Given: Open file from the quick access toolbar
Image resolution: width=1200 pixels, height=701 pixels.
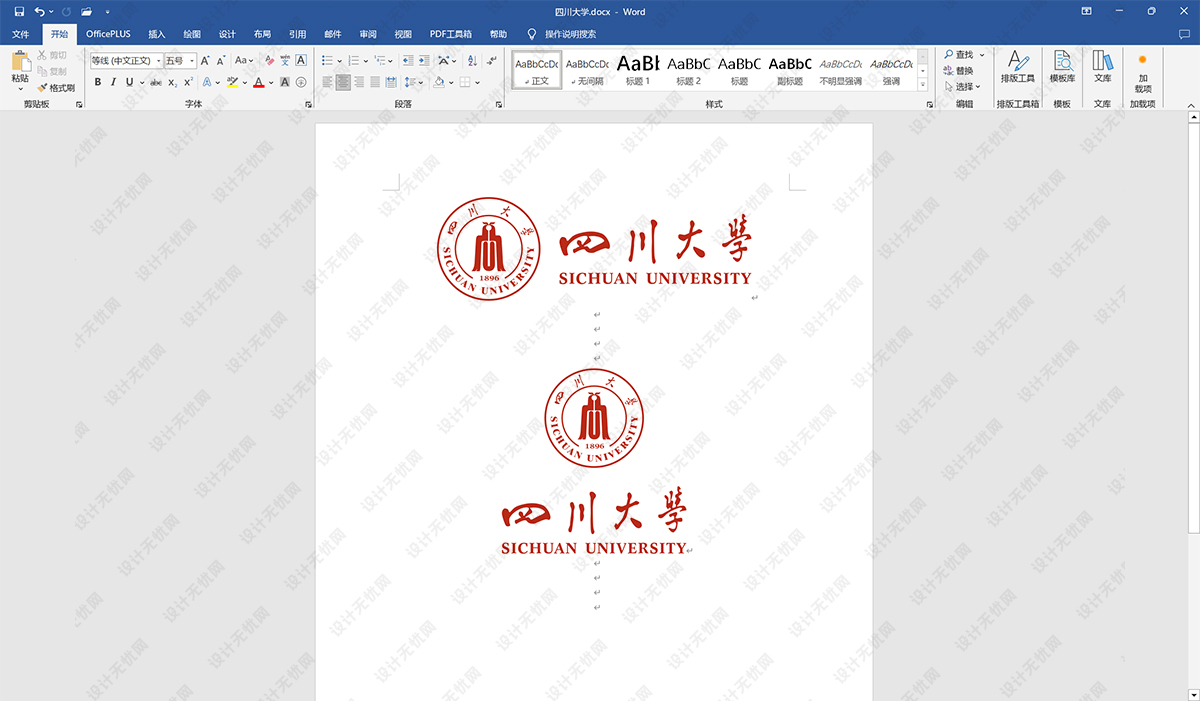Looking at the screenshot, I should tap(86, 12).
